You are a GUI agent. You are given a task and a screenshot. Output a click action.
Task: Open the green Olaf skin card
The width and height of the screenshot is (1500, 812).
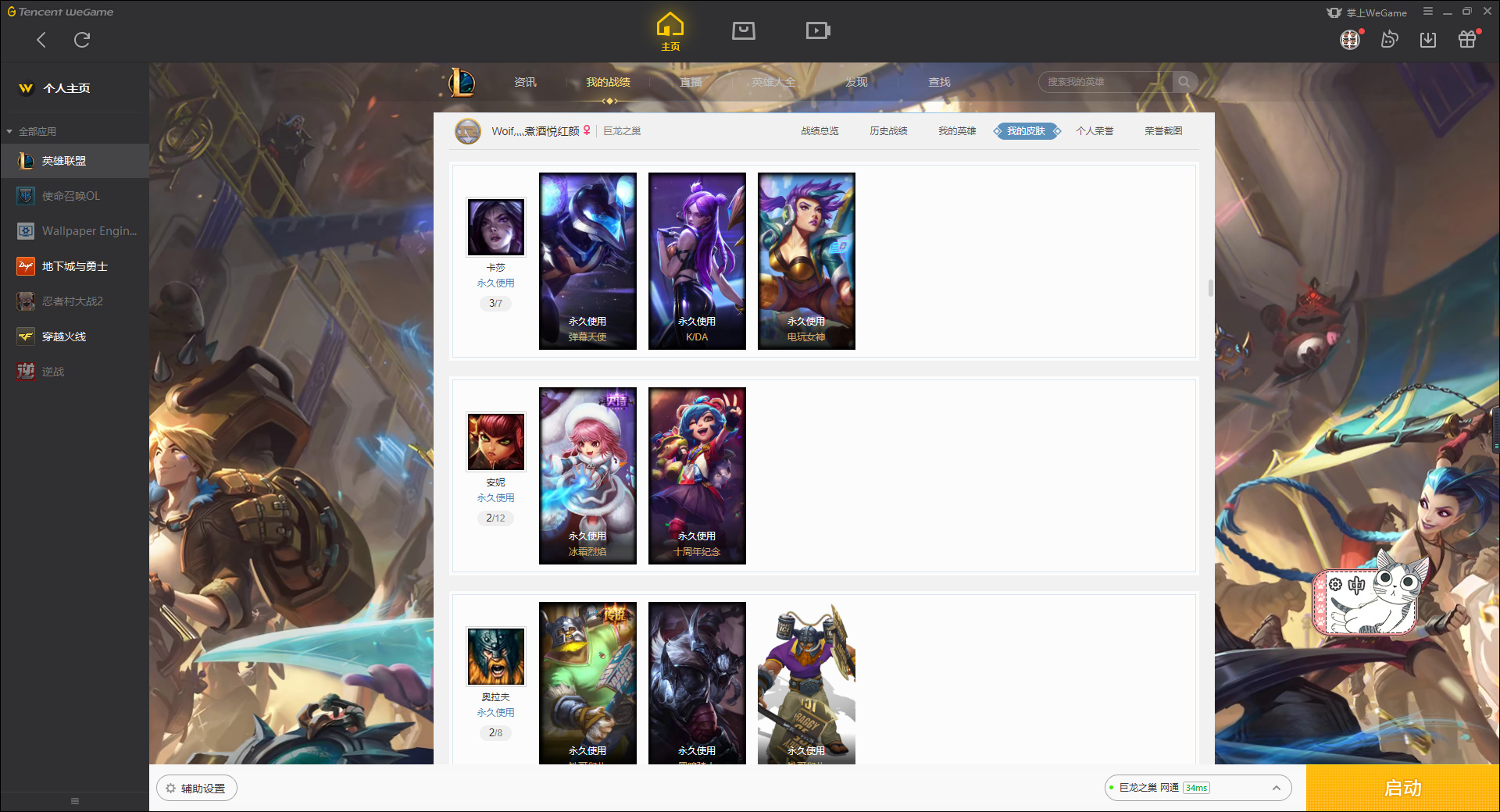tap(587, 683)
